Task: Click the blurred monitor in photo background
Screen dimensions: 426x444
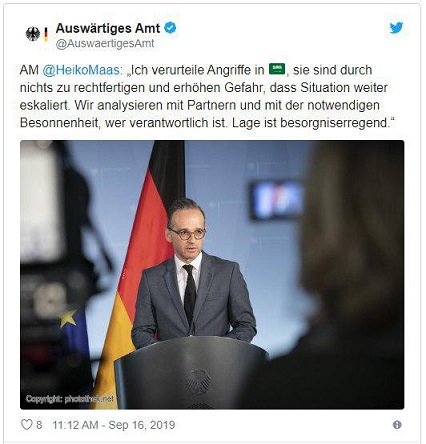Action: point(277,200)
